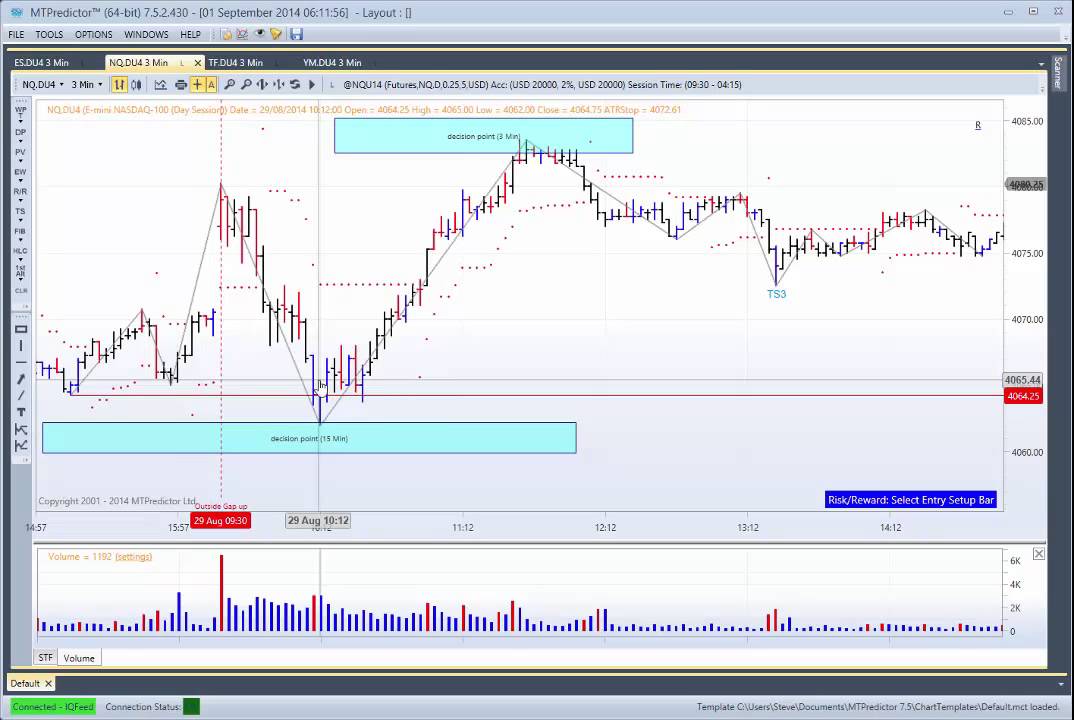Close the NQ.DU4 3 Min tab

[x=198, y=62]
